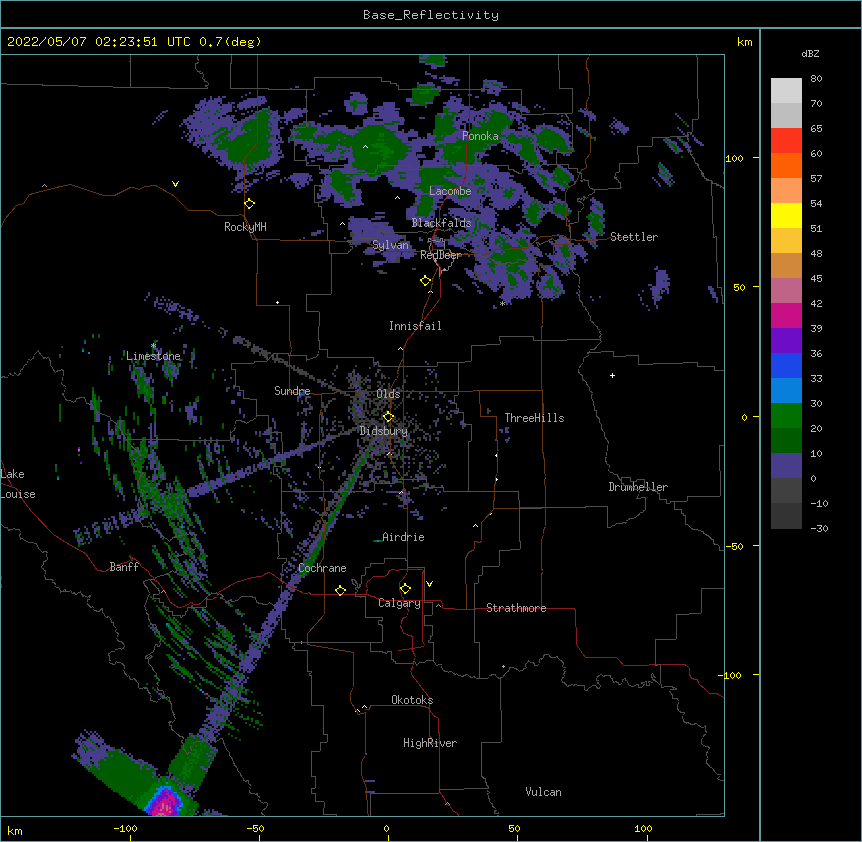Click the Didsbury town label
Viewport: 862px width, 842px height.
(x=384, y=431)
